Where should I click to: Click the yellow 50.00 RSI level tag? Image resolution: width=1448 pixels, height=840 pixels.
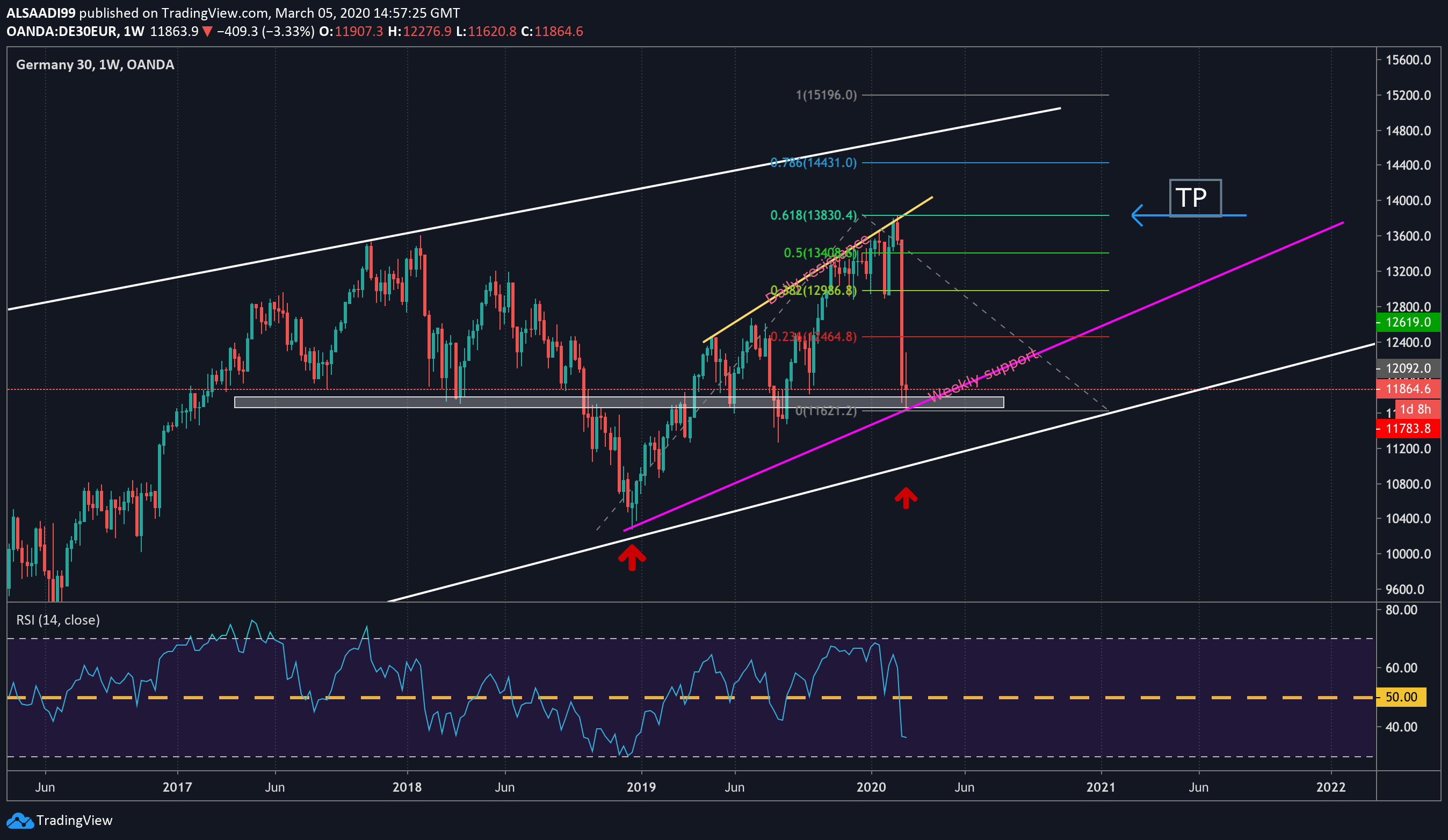click(x=1401, y=697)
